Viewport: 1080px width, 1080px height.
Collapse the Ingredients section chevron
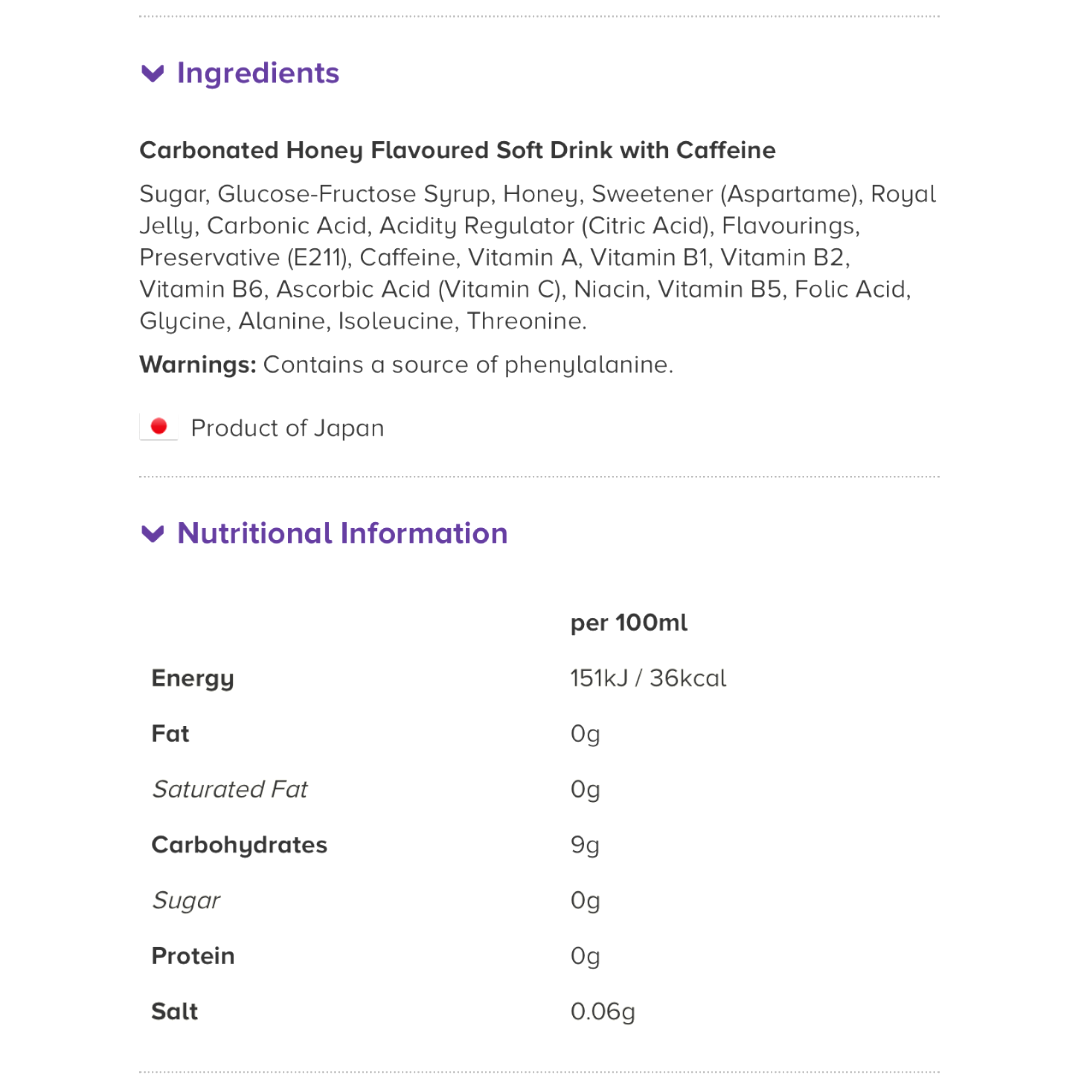click(153, 74)
